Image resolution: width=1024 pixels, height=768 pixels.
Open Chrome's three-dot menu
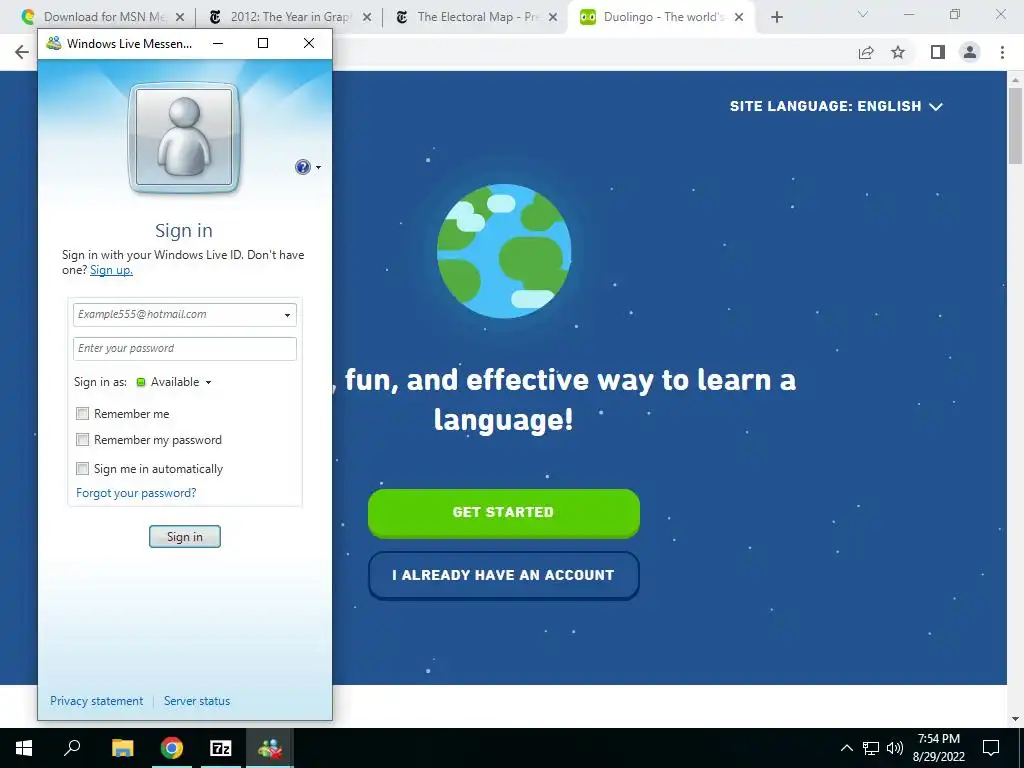[x=1002, y=52]
